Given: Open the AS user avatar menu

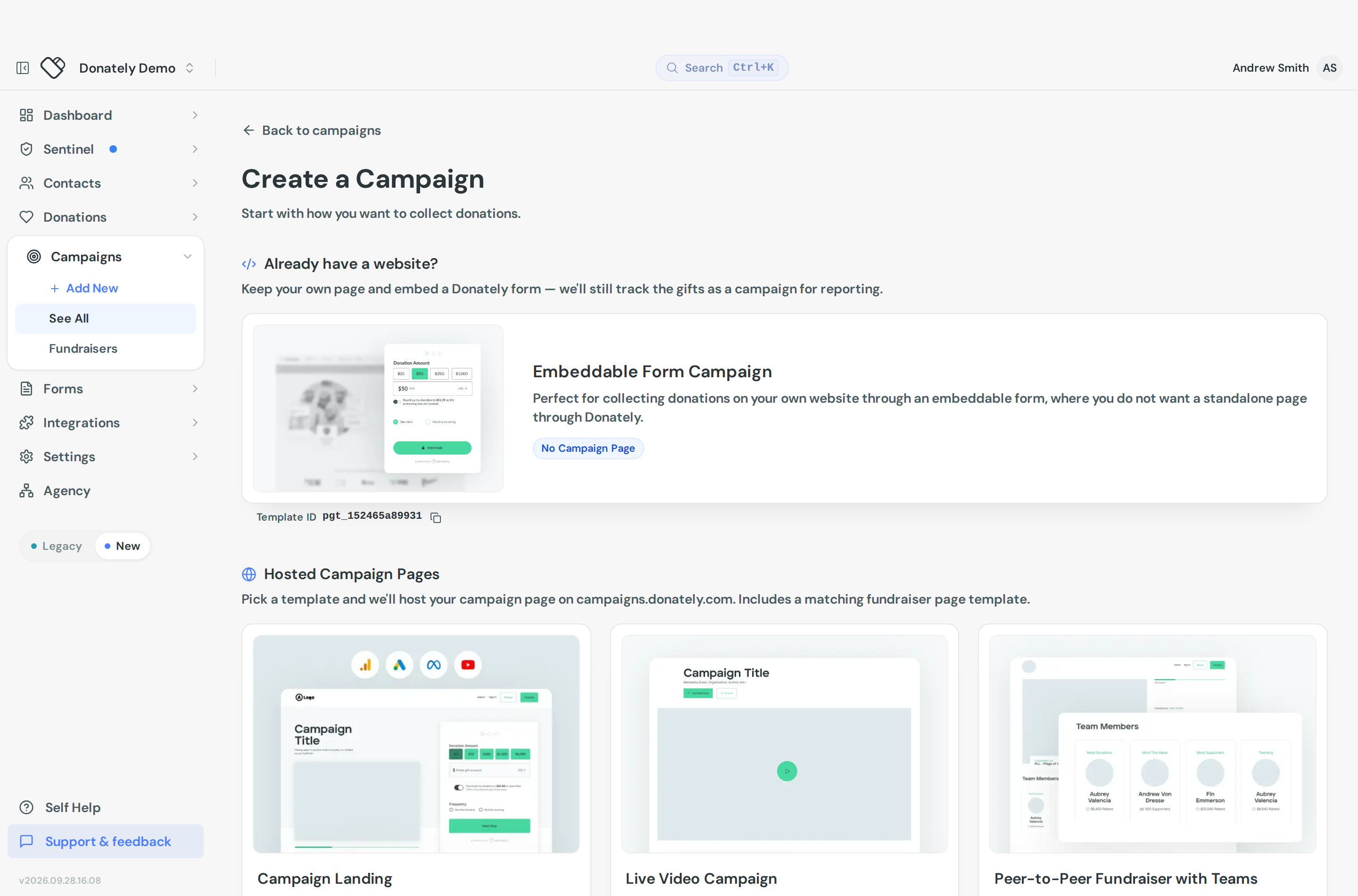Looking at the screenshot, I should pos(1329,67).
